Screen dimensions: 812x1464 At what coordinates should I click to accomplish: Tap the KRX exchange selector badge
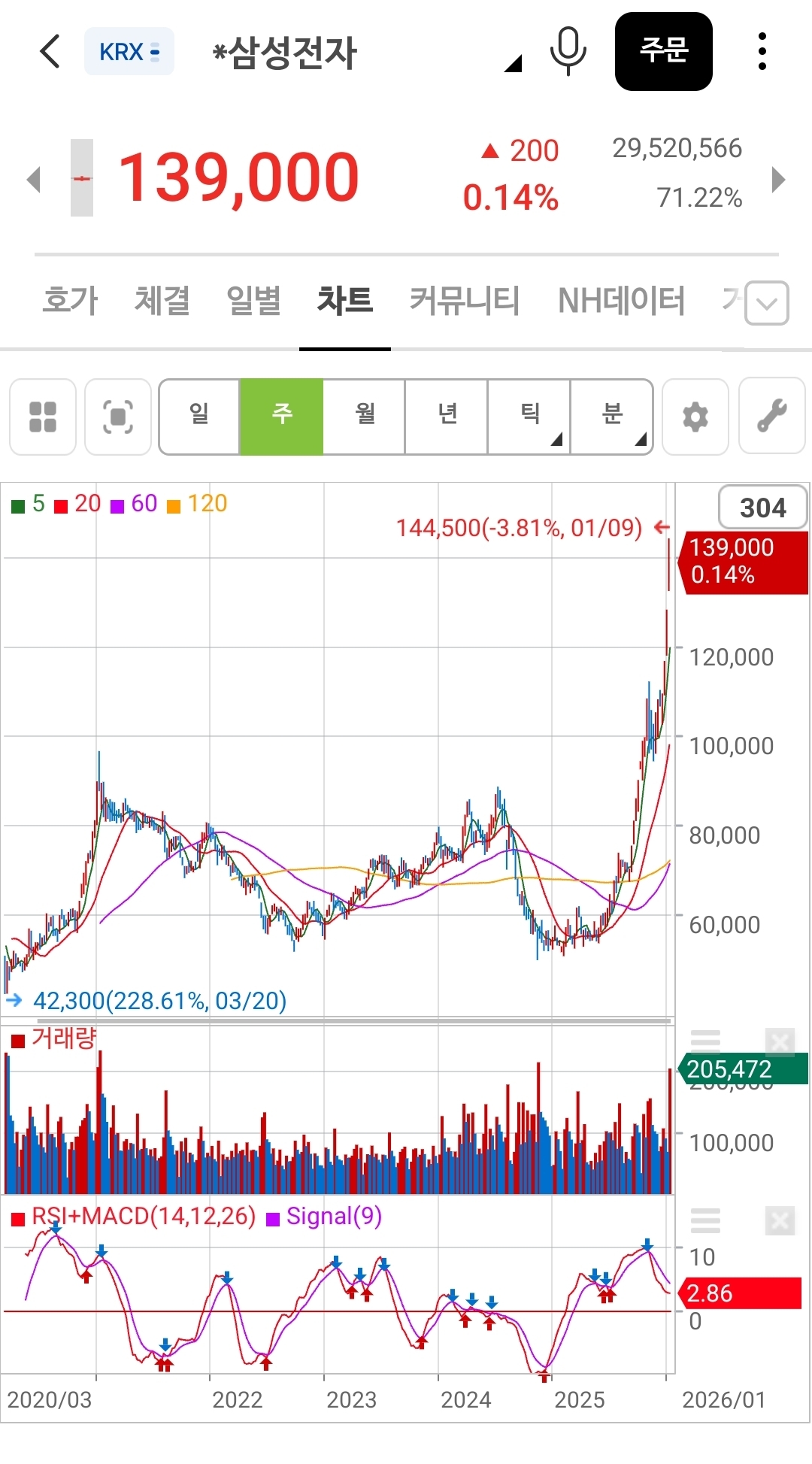point(129,51)
